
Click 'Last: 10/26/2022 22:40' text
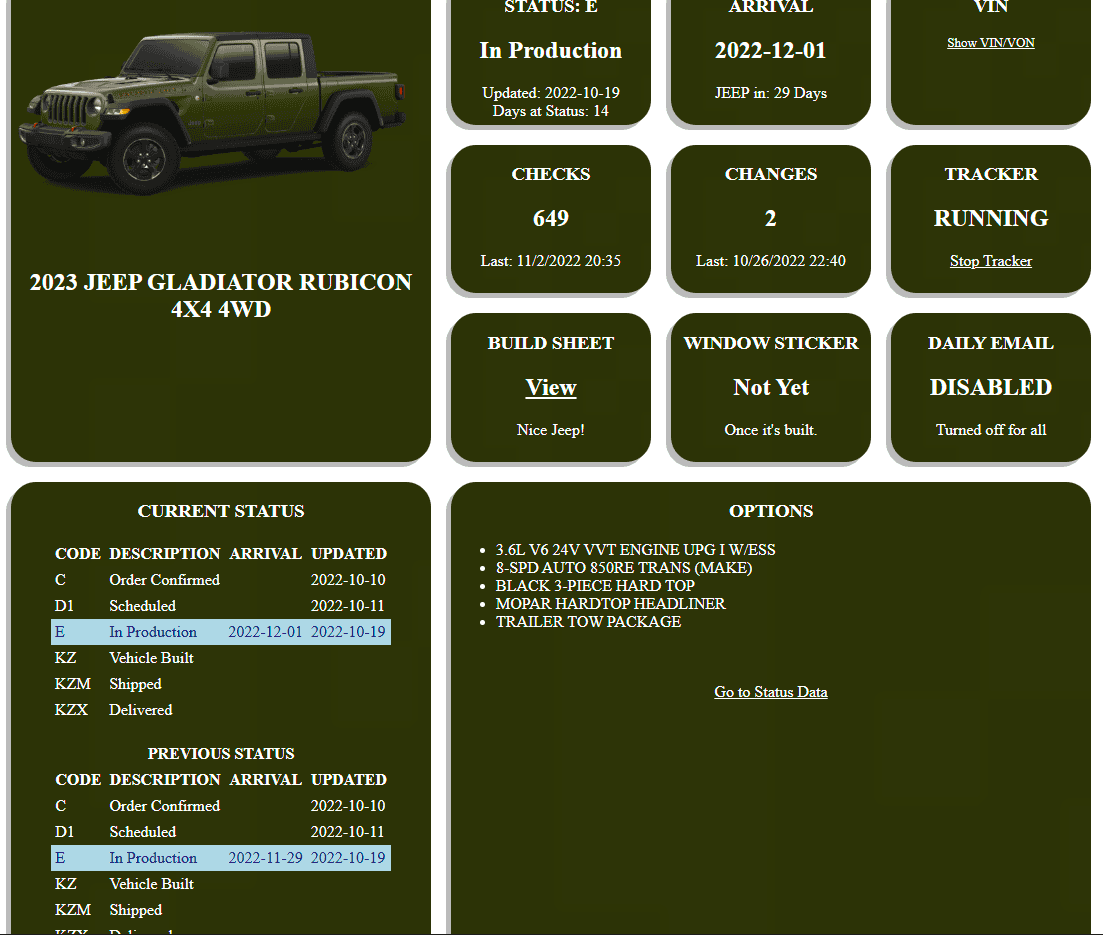tap(770, 261)
